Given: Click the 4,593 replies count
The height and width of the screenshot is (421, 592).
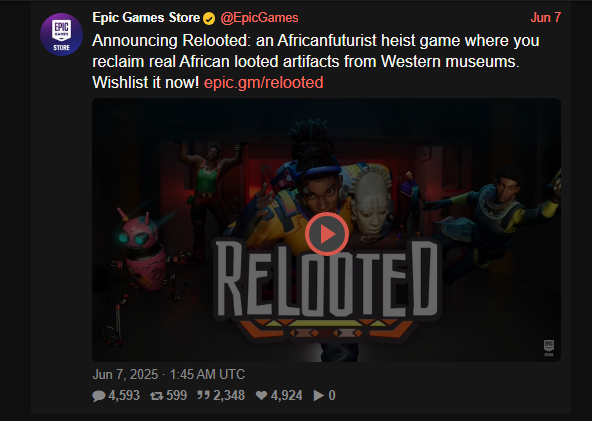Looking at the screenshot, I should (x=124, y=395).
